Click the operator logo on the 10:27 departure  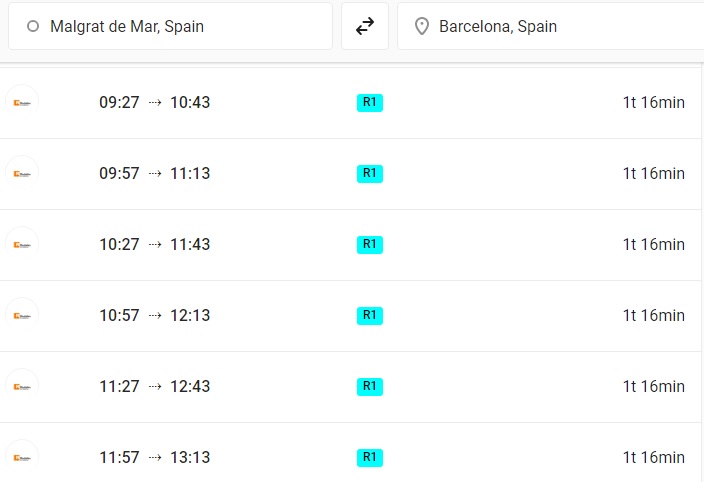[x=22, y=244]
